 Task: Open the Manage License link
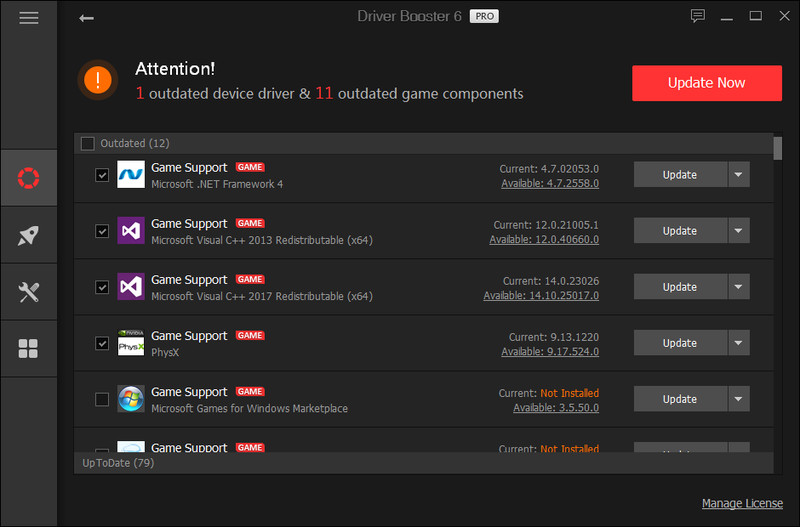[742, 504]
